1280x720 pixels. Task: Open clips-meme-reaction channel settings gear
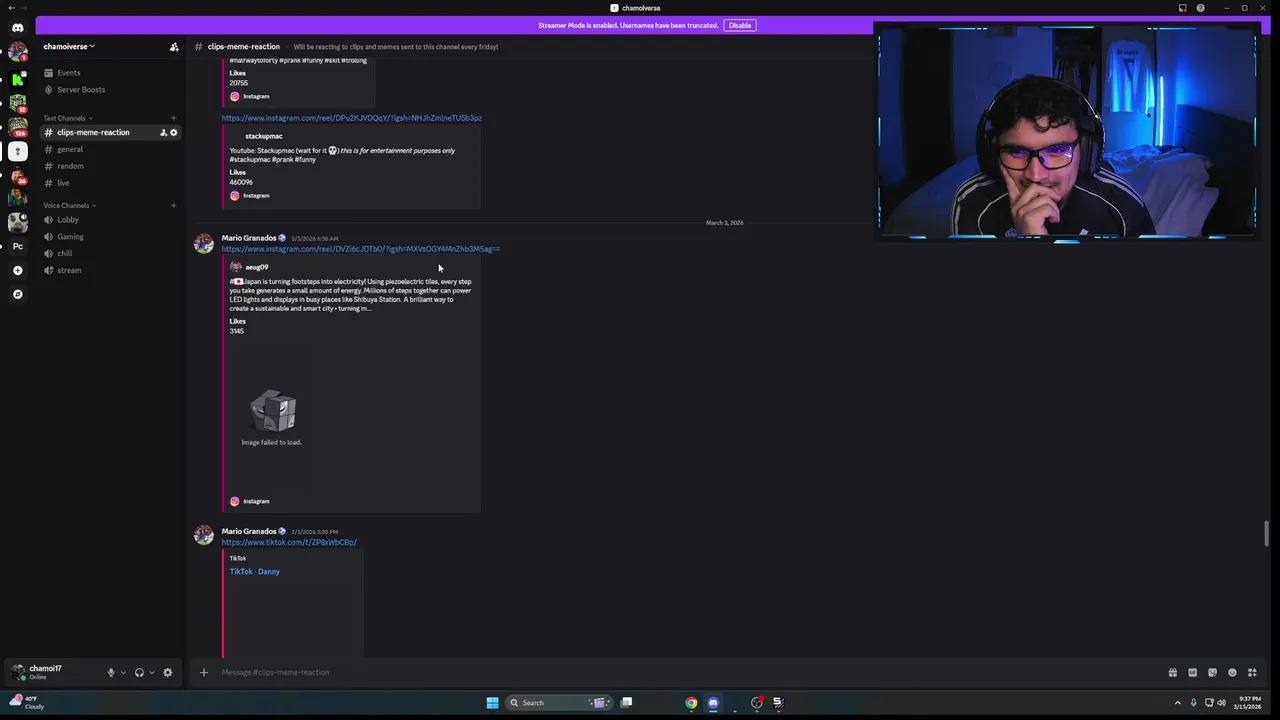(173, 132)
